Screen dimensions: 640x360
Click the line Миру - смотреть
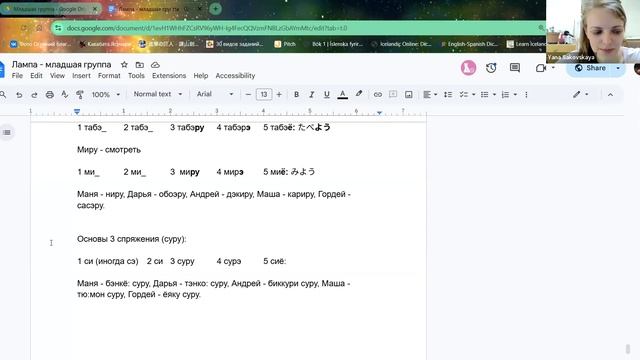tap(109, 150)
